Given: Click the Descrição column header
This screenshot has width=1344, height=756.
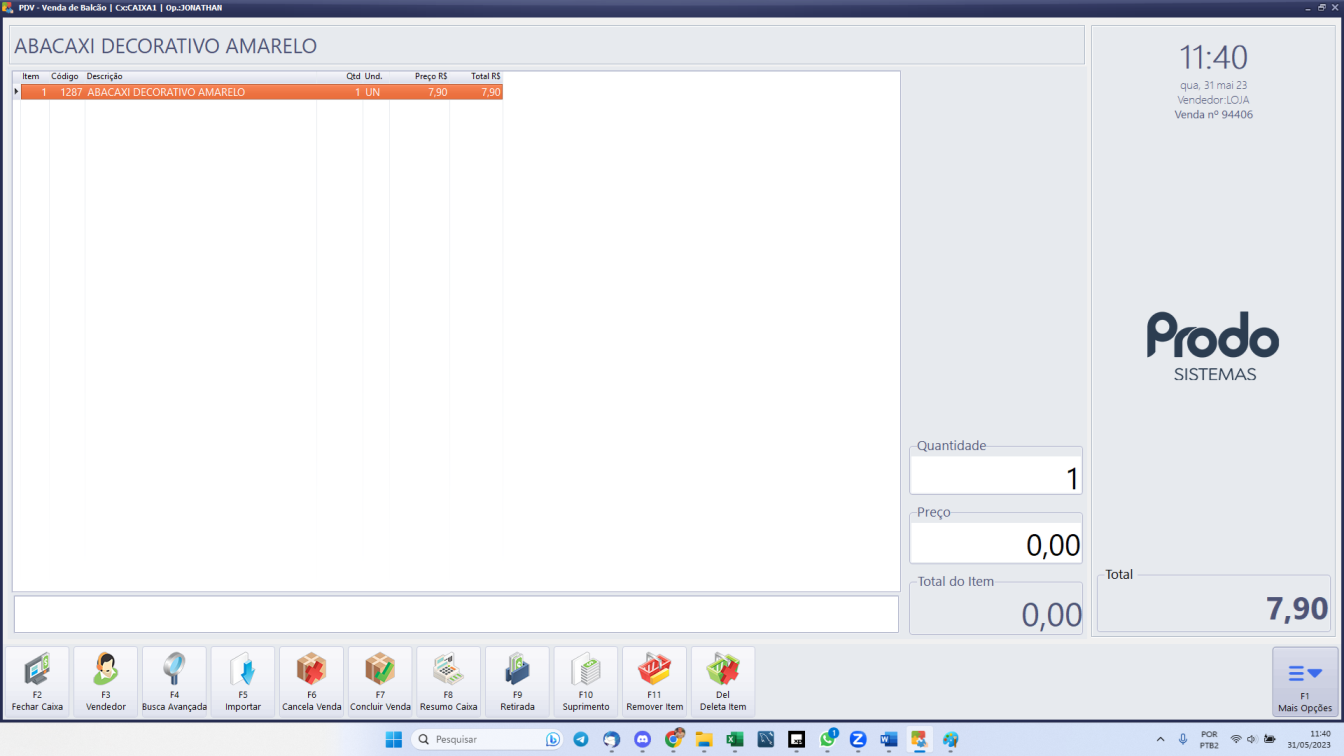Looking at the screenshot, I should pyautogui.click(x=105, y=77).
